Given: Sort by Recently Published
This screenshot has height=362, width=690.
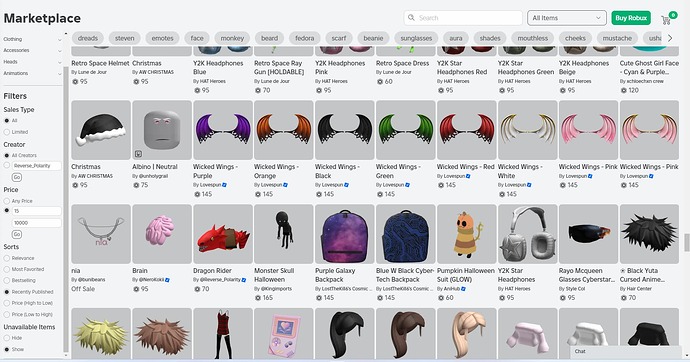Looking at the screenshot, I should [x=7, y=292].
